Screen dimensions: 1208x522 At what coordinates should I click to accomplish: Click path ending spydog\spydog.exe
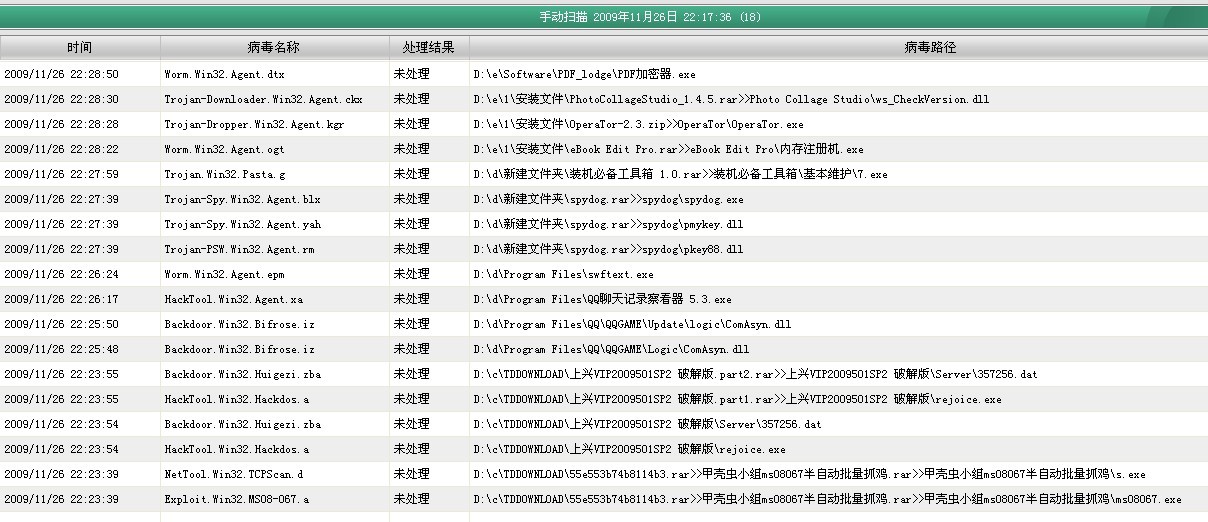tap(608, 199)
